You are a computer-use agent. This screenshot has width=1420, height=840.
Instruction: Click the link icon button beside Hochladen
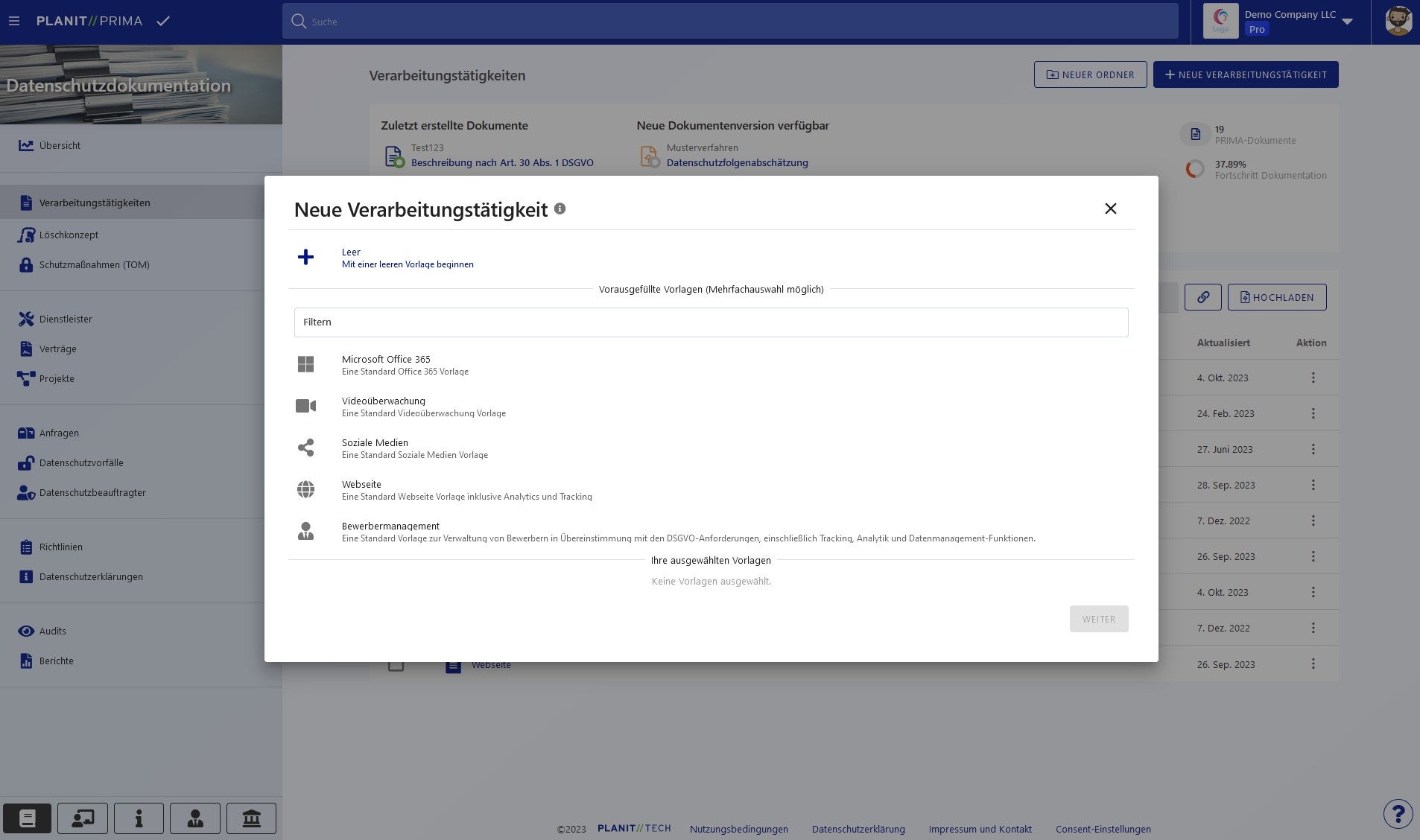1202,297
